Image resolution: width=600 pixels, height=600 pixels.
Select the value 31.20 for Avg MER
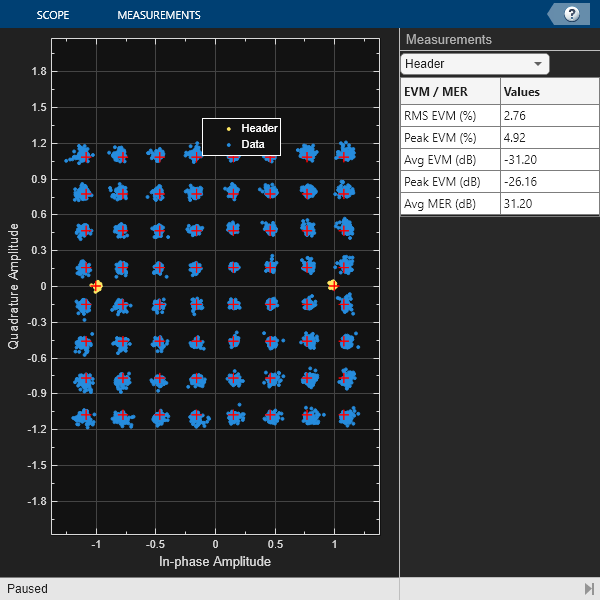[x=518, y=204]
